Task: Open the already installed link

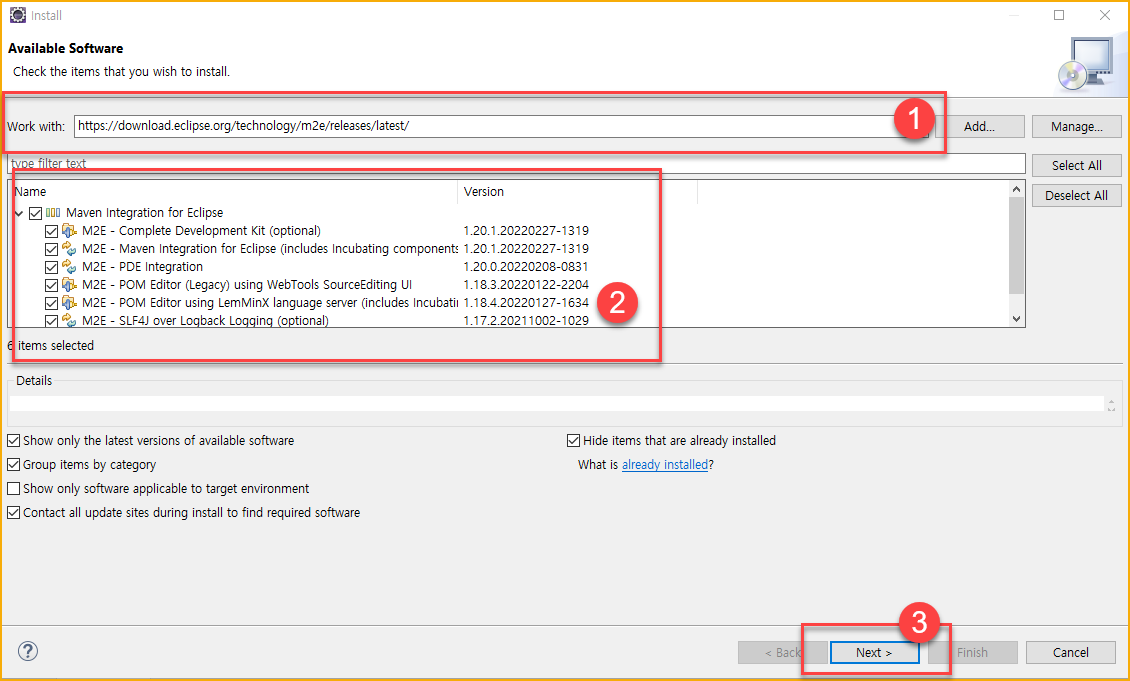Action: coord(664,465)
